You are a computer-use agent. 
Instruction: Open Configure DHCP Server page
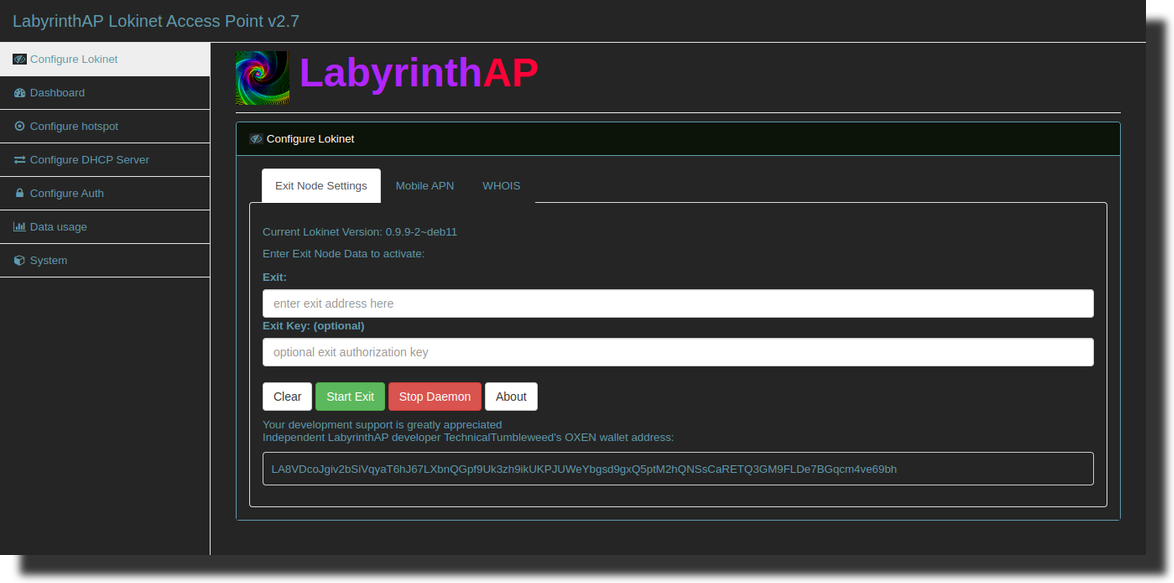[x=105, y=160]
